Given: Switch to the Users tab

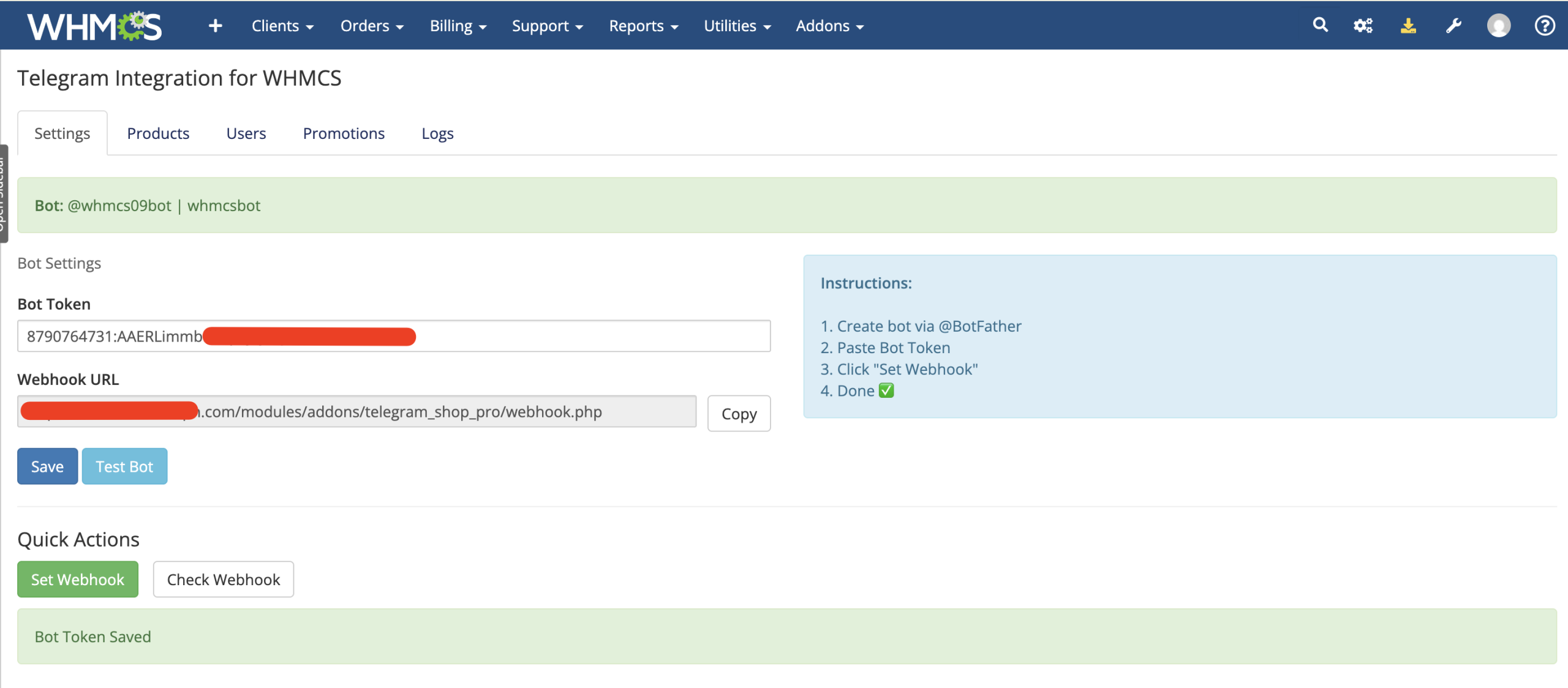Looking at the screenshot, I should 246,133.
